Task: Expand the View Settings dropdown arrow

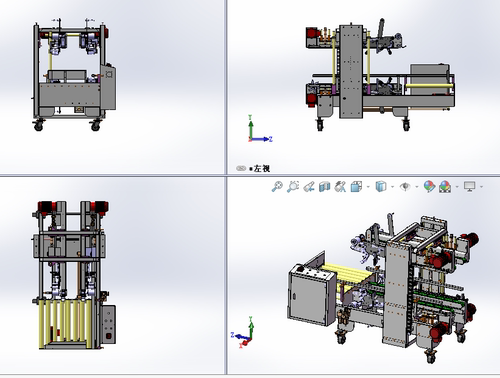Action: pyautogui.click(x=481, y=187)
